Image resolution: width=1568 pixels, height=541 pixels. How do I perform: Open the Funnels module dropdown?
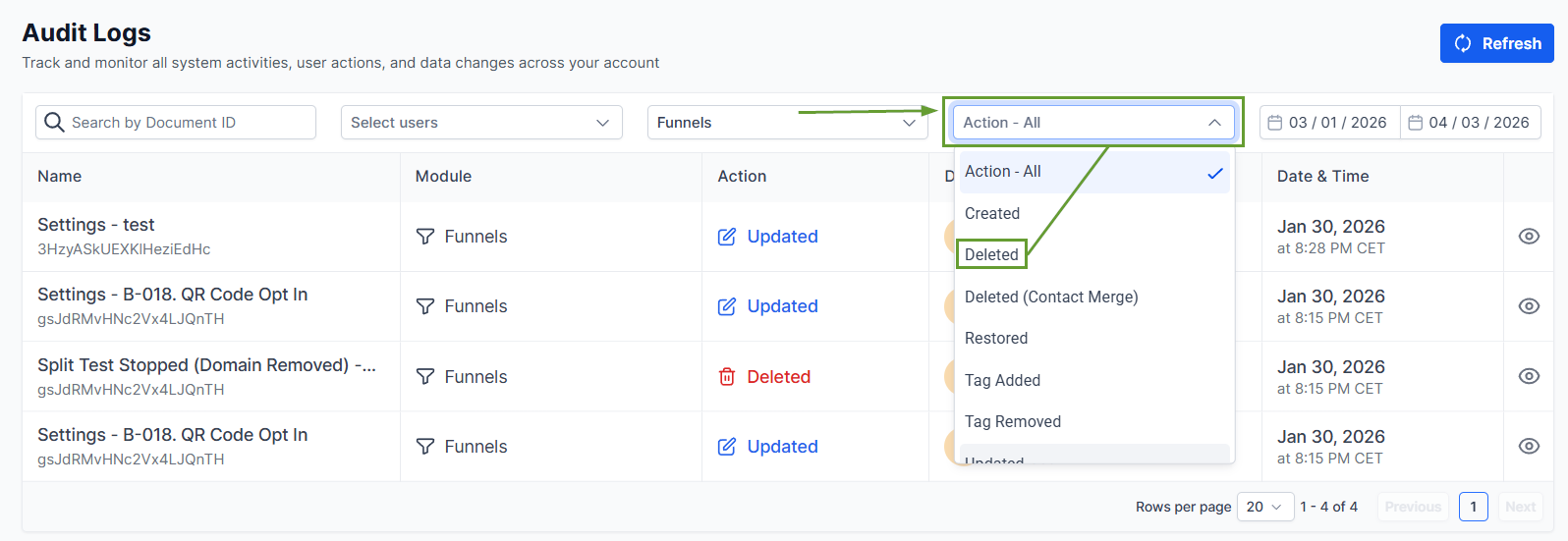(x=787, y=123)
